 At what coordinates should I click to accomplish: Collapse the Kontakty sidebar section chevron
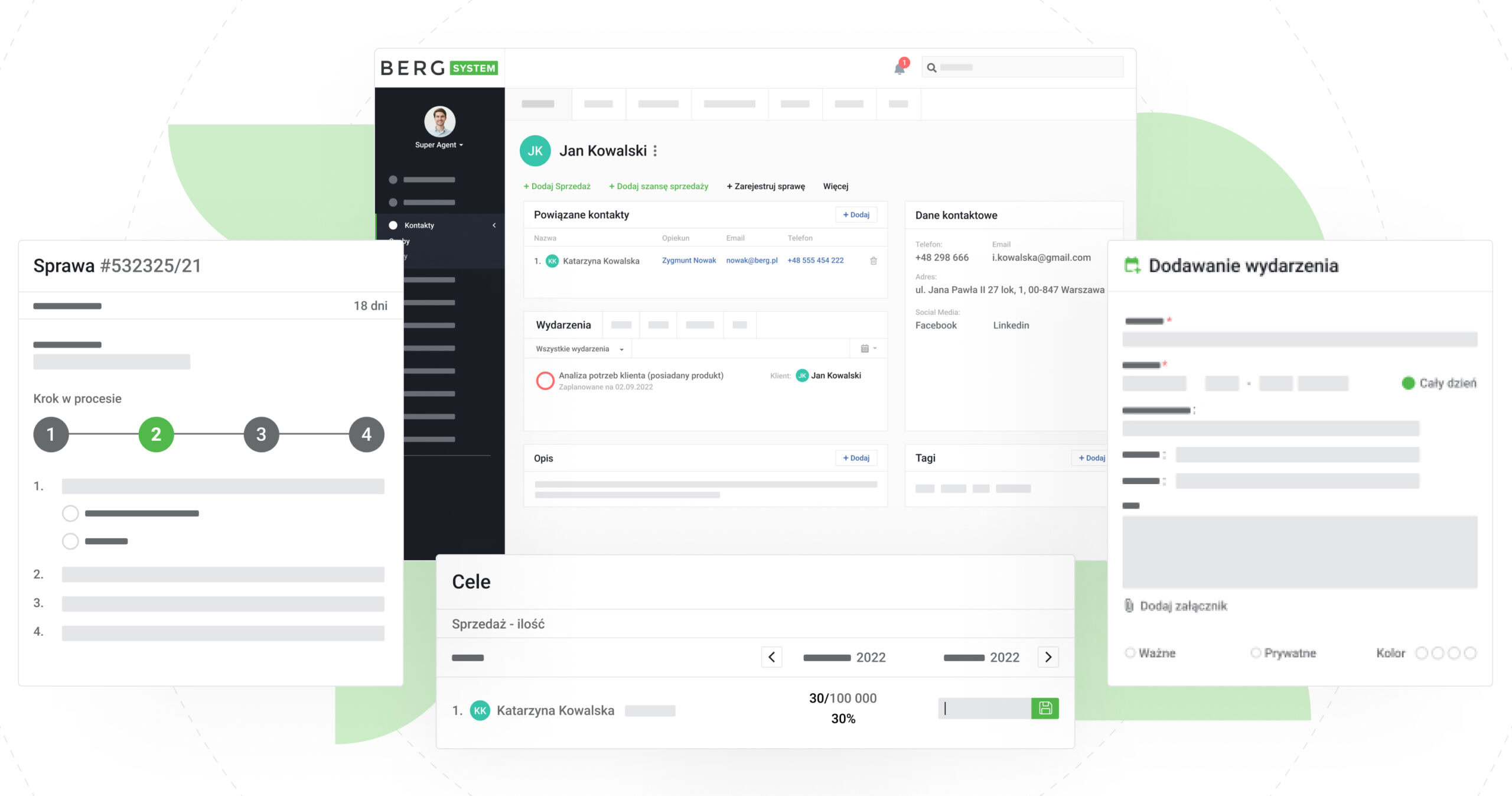pos(494,225)
